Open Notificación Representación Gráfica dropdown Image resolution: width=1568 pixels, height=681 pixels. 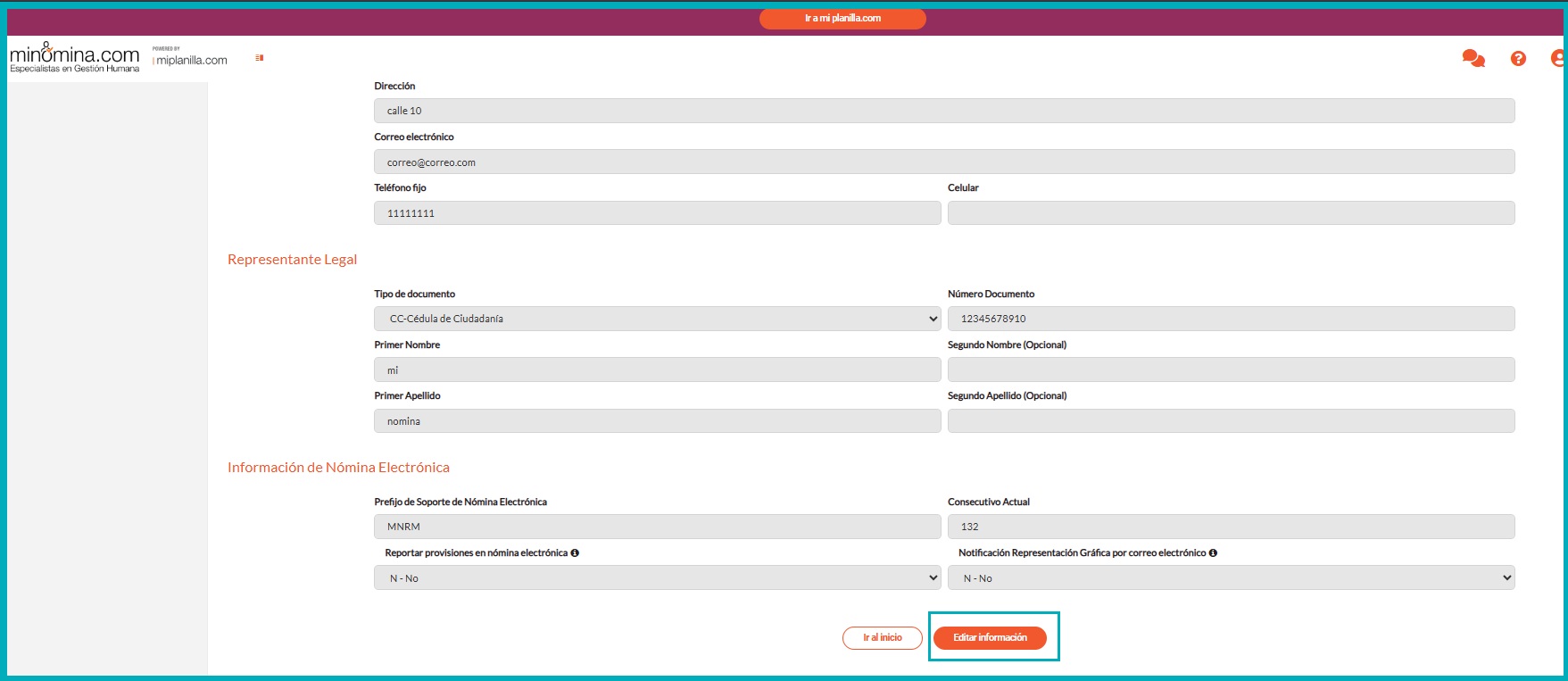(1232, 578)
